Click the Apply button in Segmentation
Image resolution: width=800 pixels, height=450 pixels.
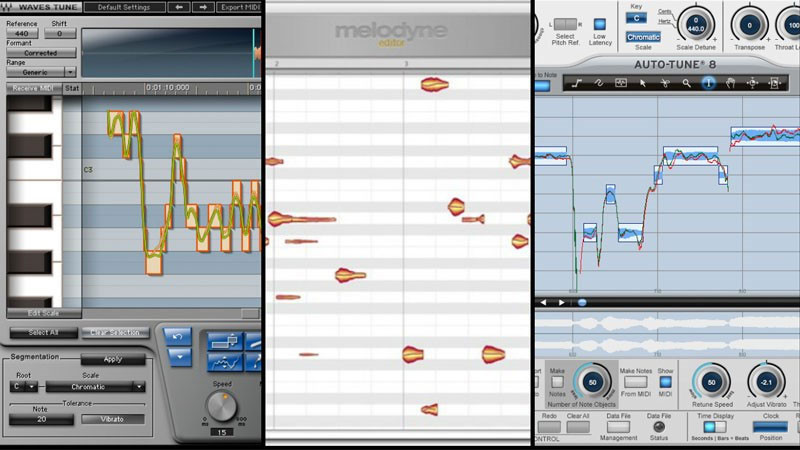[112, 358]
